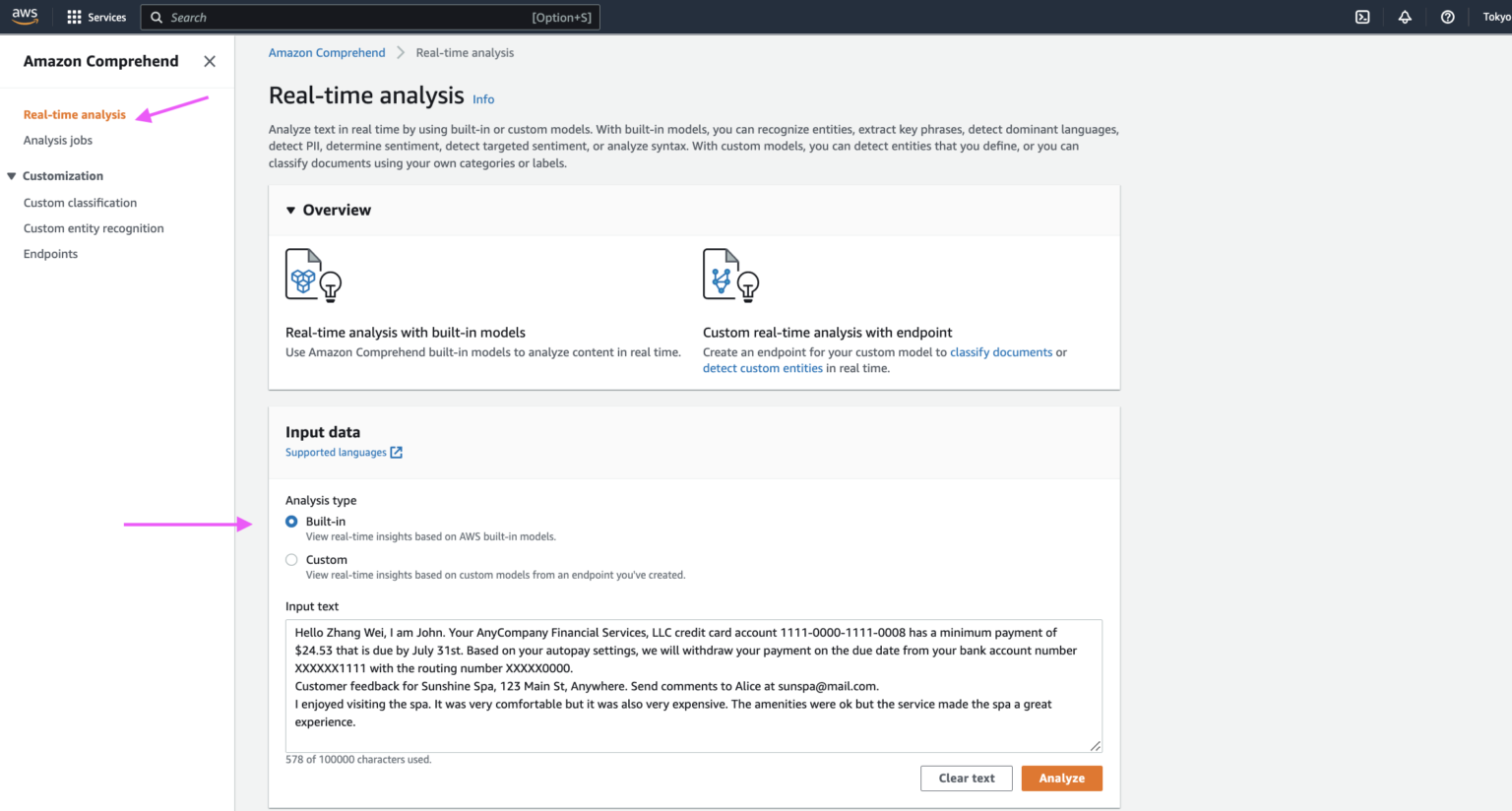Open the AWS CloudShell terminal
Screen dimensions: 1512x811
pos(1361,16)
